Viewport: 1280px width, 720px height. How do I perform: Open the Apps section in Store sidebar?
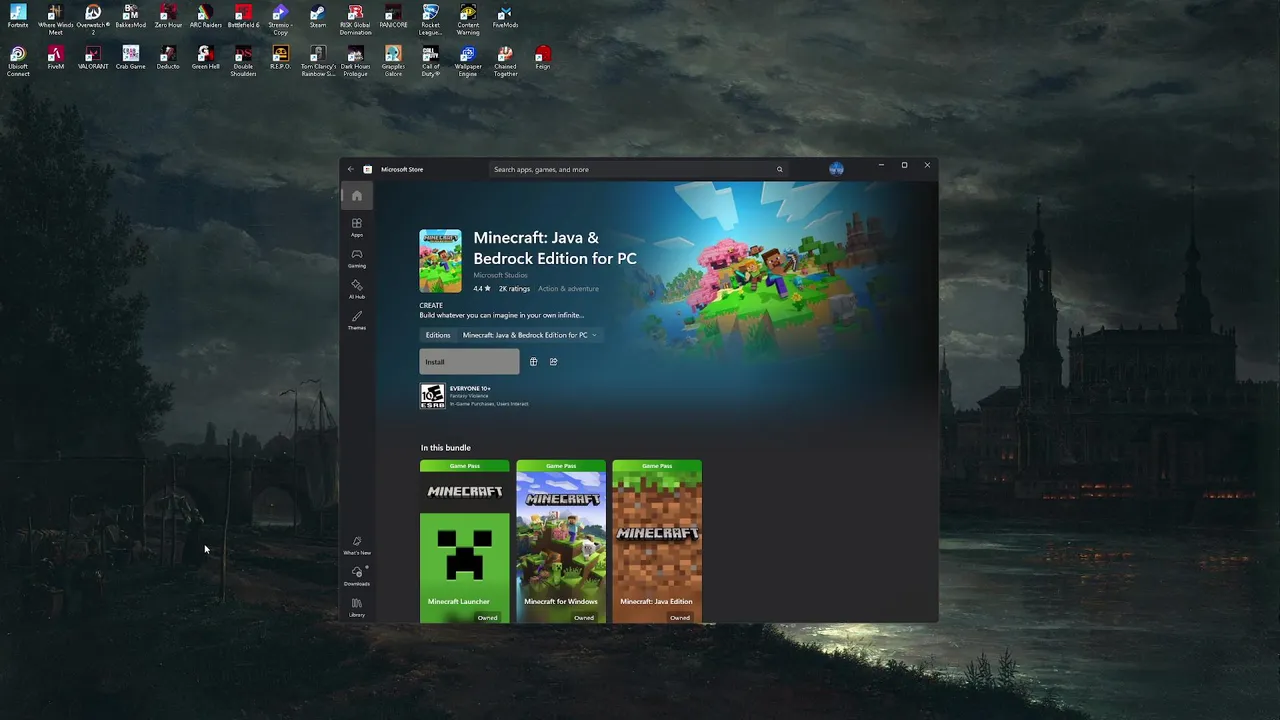tap(356, 227)
